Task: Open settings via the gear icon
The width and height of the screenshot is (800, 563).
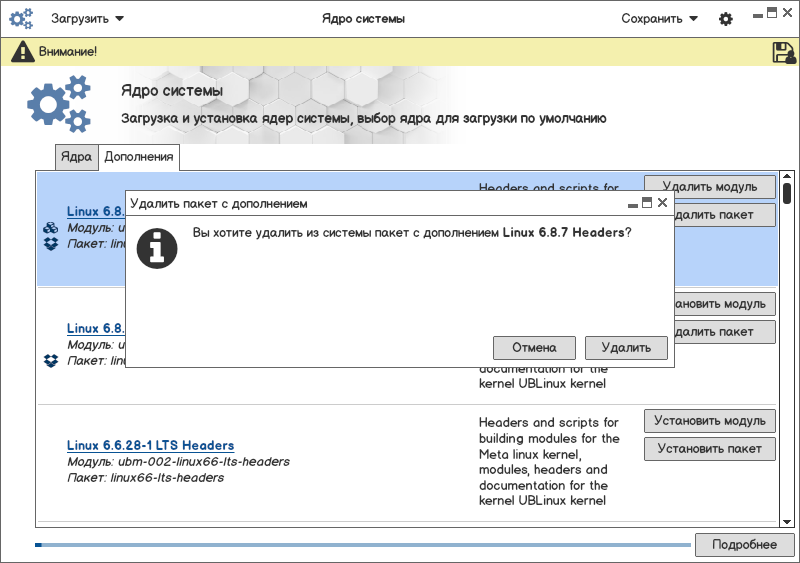Action: (x=726, y=19)
